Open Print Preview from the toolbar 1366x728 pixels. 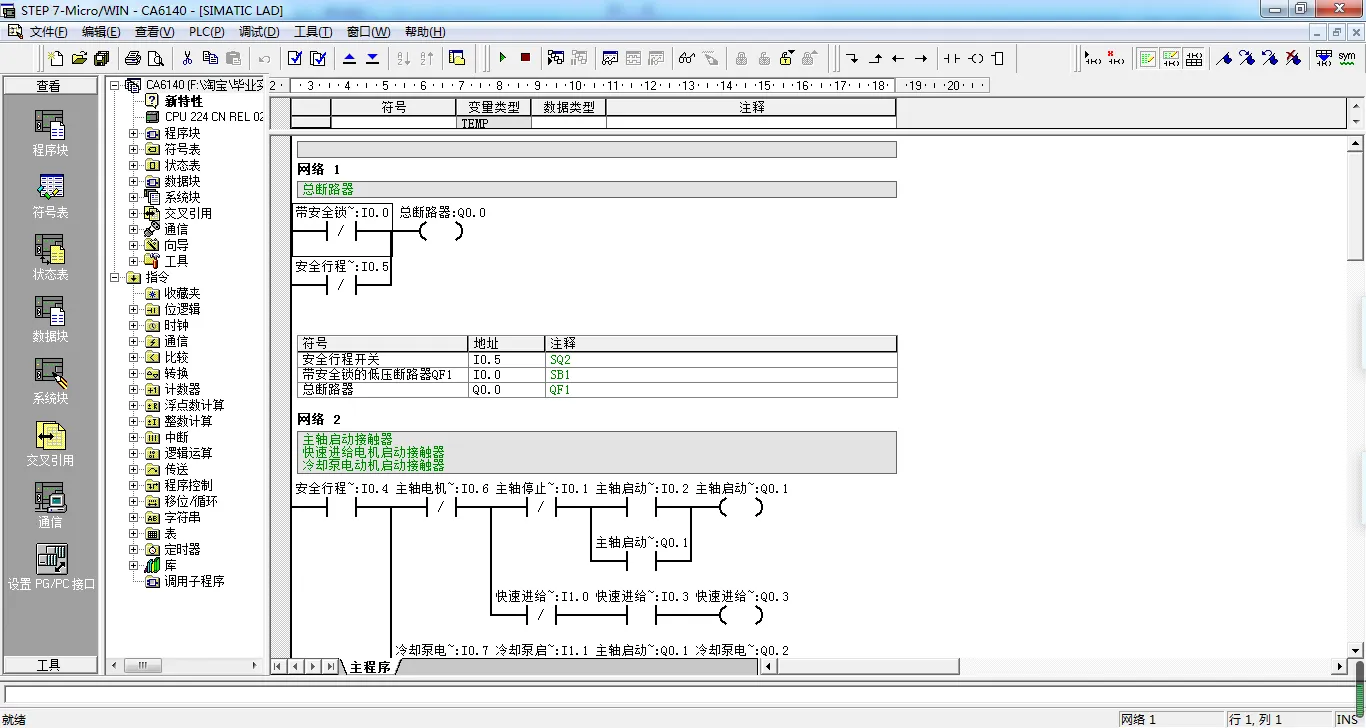(x=155, y=58)
